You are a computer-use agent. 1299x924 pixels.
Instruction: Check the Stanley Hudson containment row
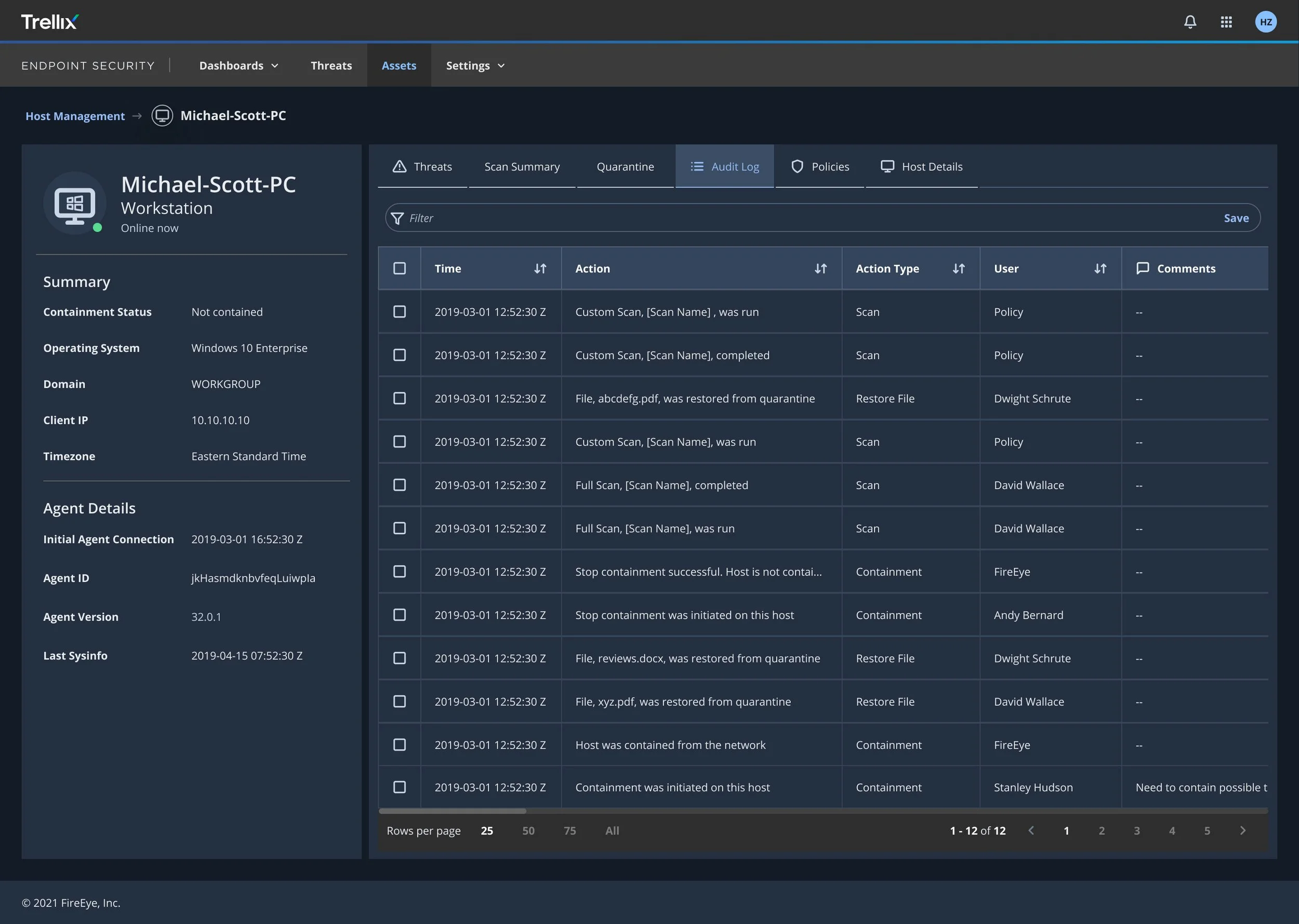pos(400,787)
